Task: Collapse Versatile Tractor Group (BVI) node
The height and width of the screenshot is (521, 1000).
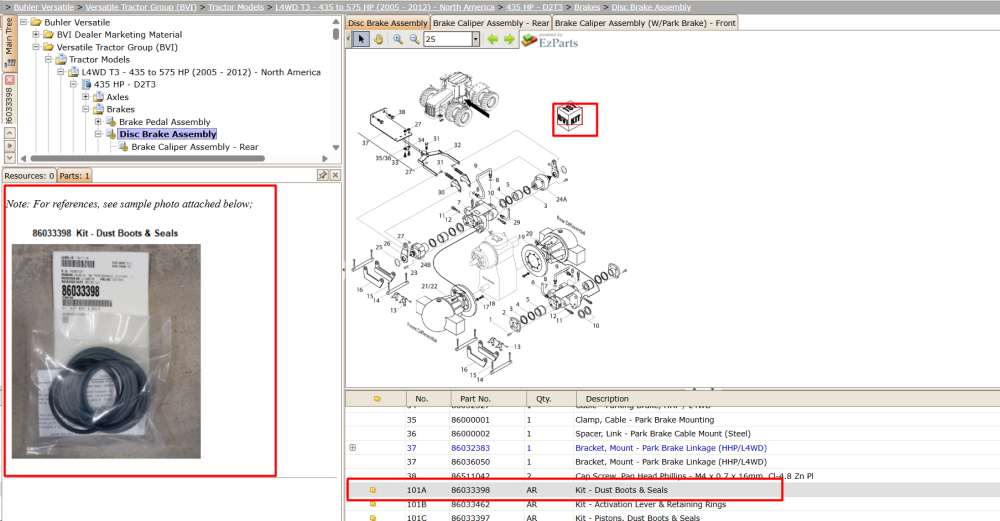Action: point(36,47)
